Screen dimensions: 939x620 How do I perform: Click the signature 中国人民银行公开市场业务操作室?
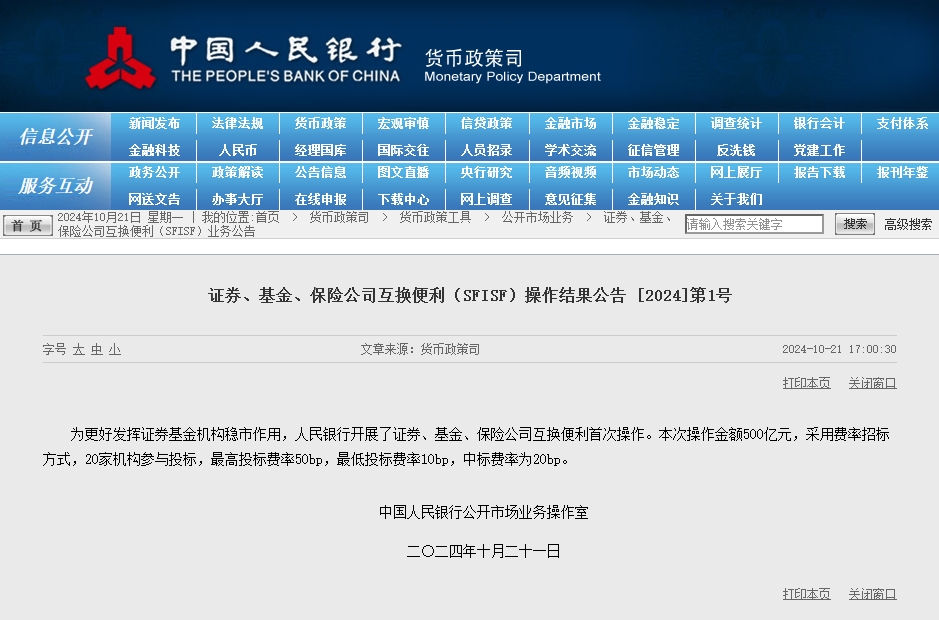pyautogui.click(x=483, y=512)
